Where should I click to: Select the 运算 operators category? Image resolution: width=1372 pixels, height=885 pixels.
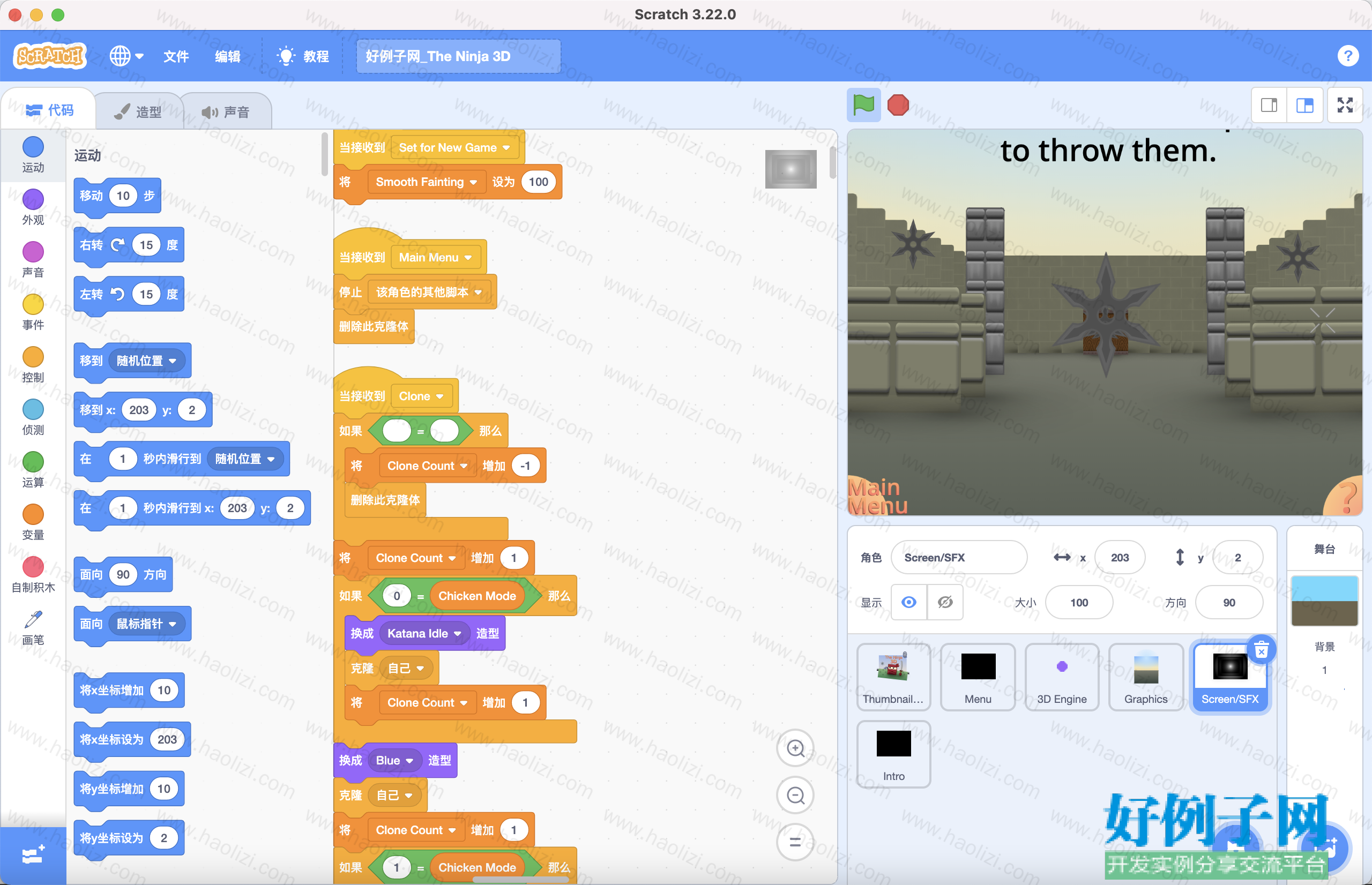33,469
